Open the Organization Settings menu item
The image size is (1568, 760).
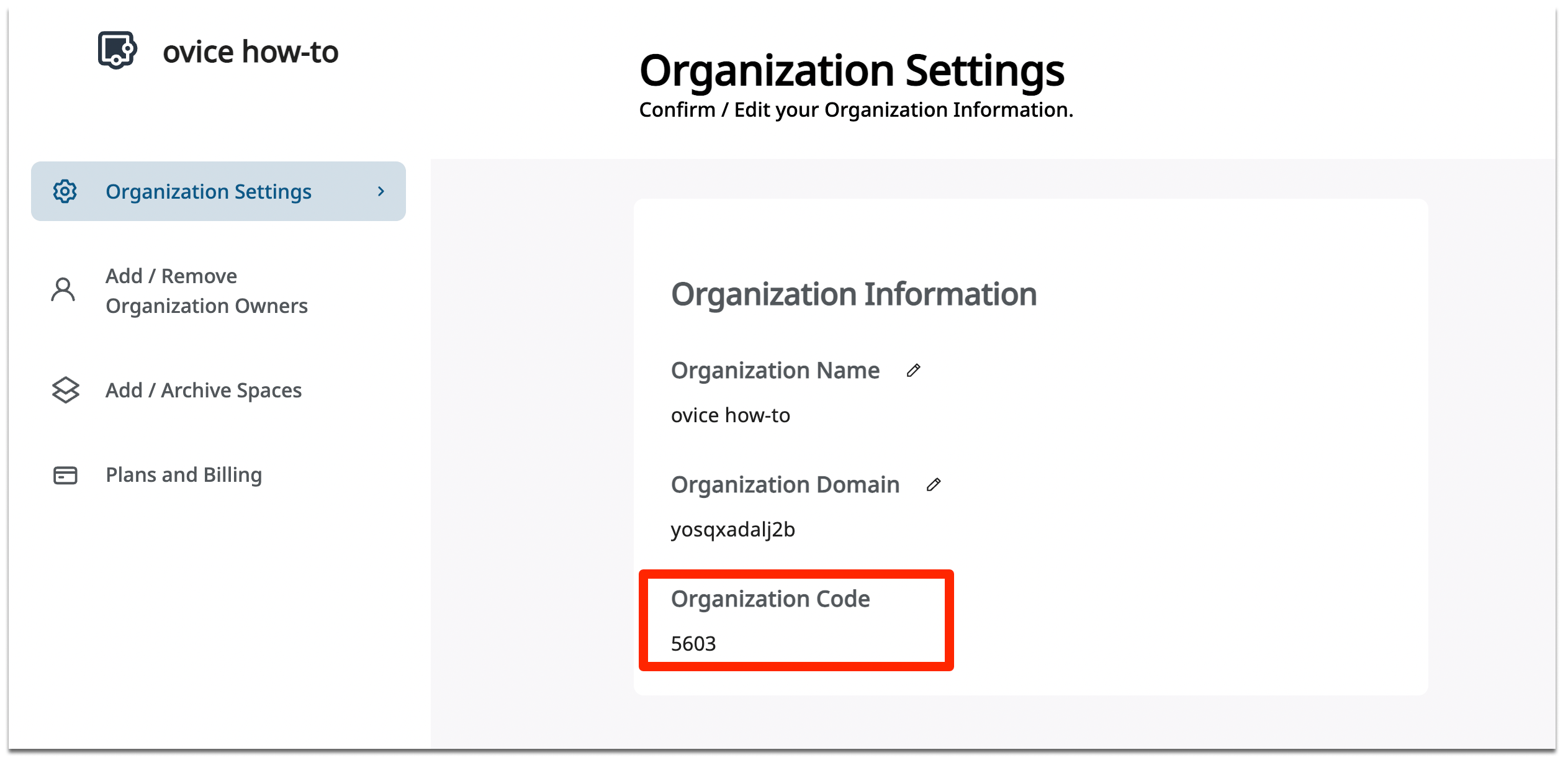click(209, 191)
